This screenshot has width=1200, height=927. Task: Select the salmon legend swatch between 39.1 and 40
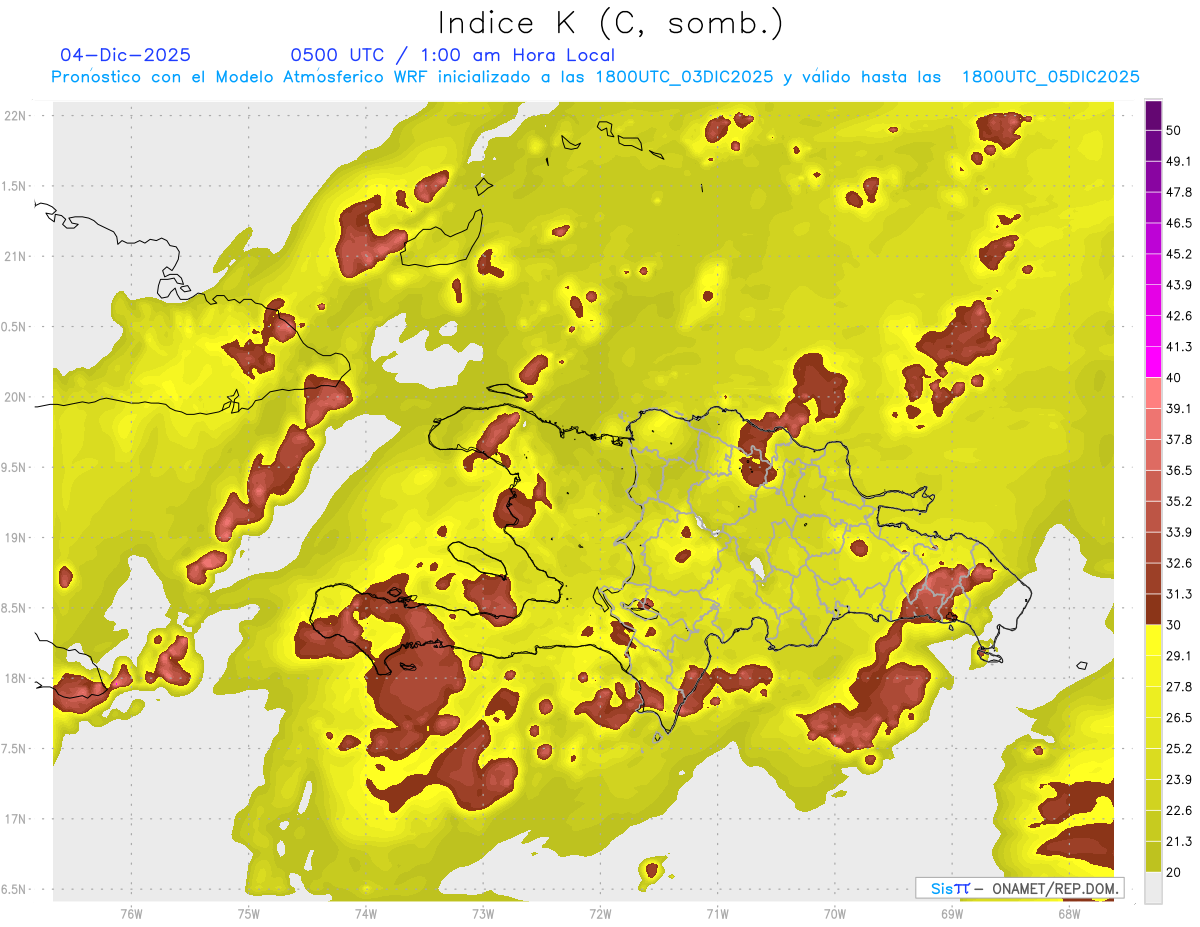1153,393
